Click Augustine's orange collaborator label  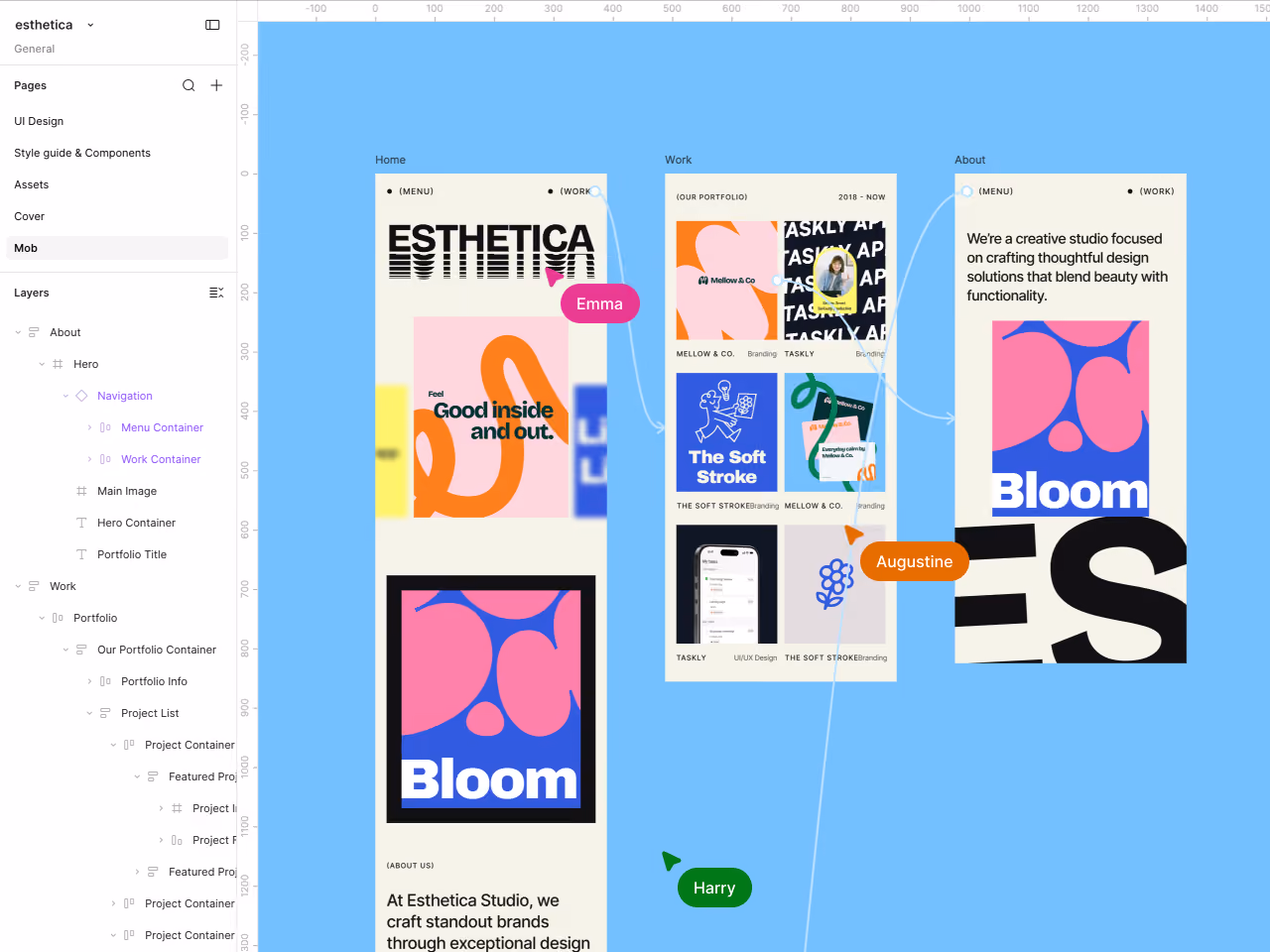[914, 561]
